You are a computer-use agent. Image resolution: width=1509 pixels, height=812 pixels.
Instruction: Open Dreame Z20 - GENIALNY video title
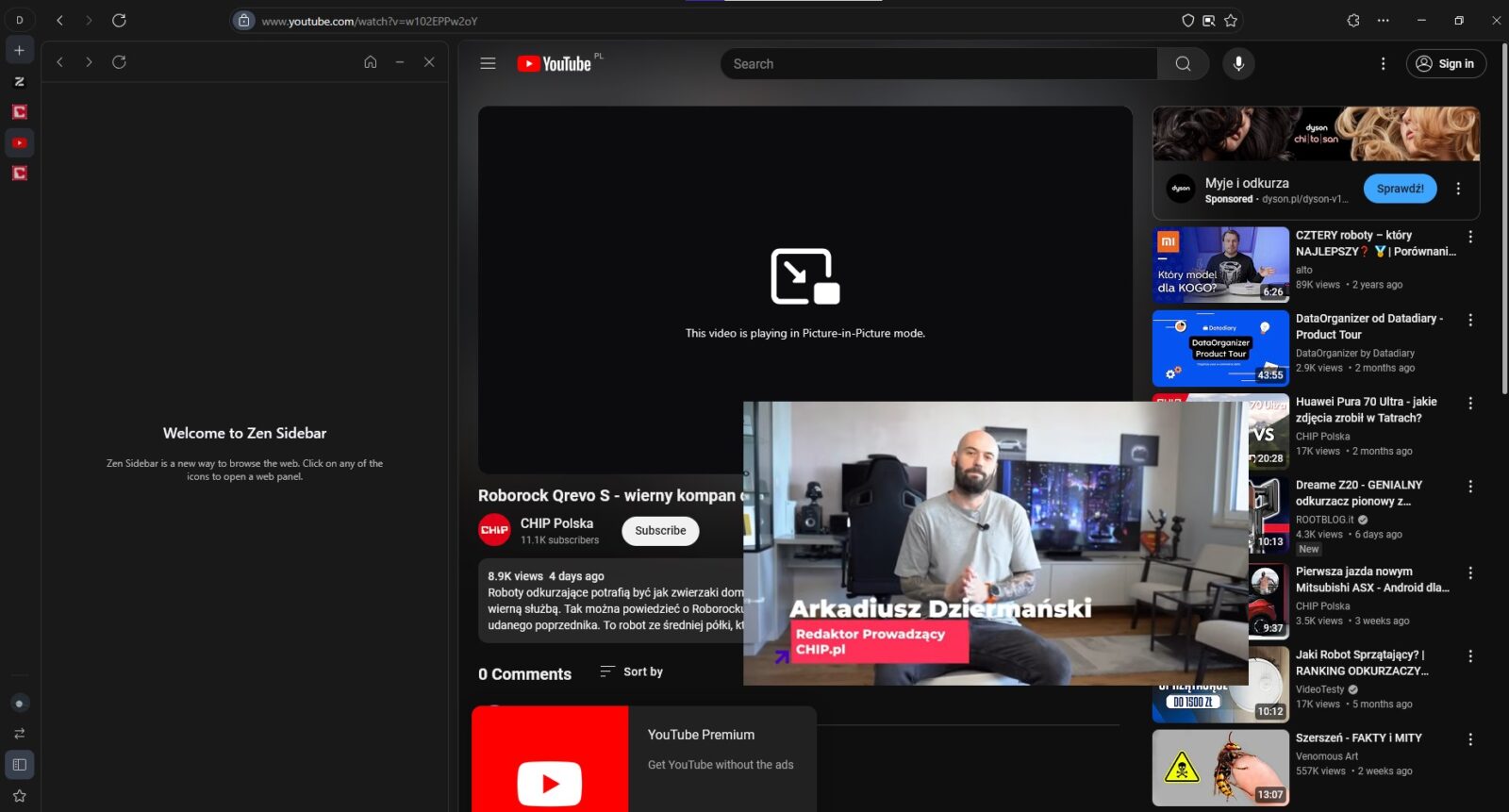[1359, 493]
